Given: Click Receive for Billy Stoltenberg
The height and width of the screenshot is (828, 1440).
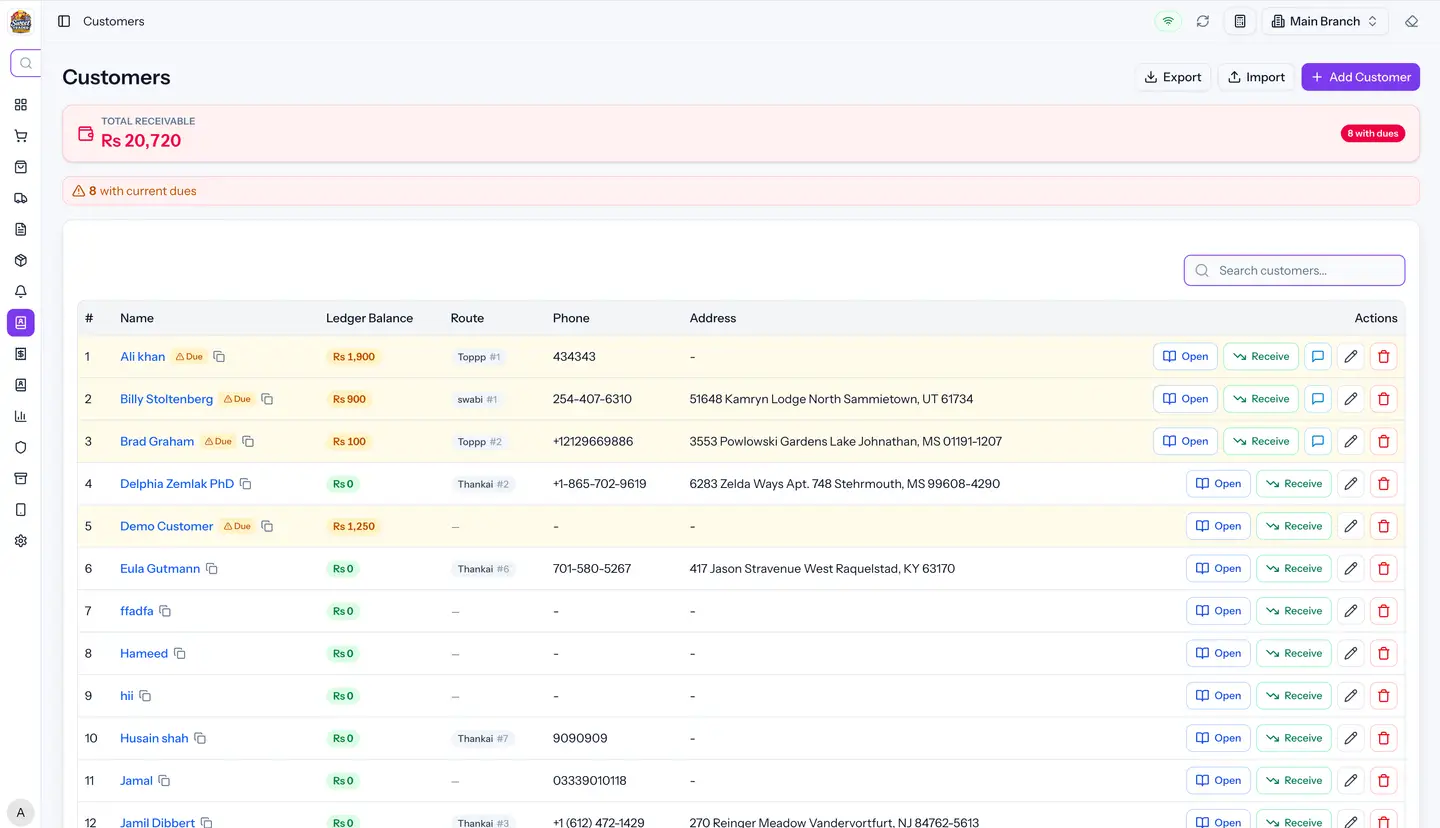Looking at the screenshot, I should click(x=1261, y=399).
